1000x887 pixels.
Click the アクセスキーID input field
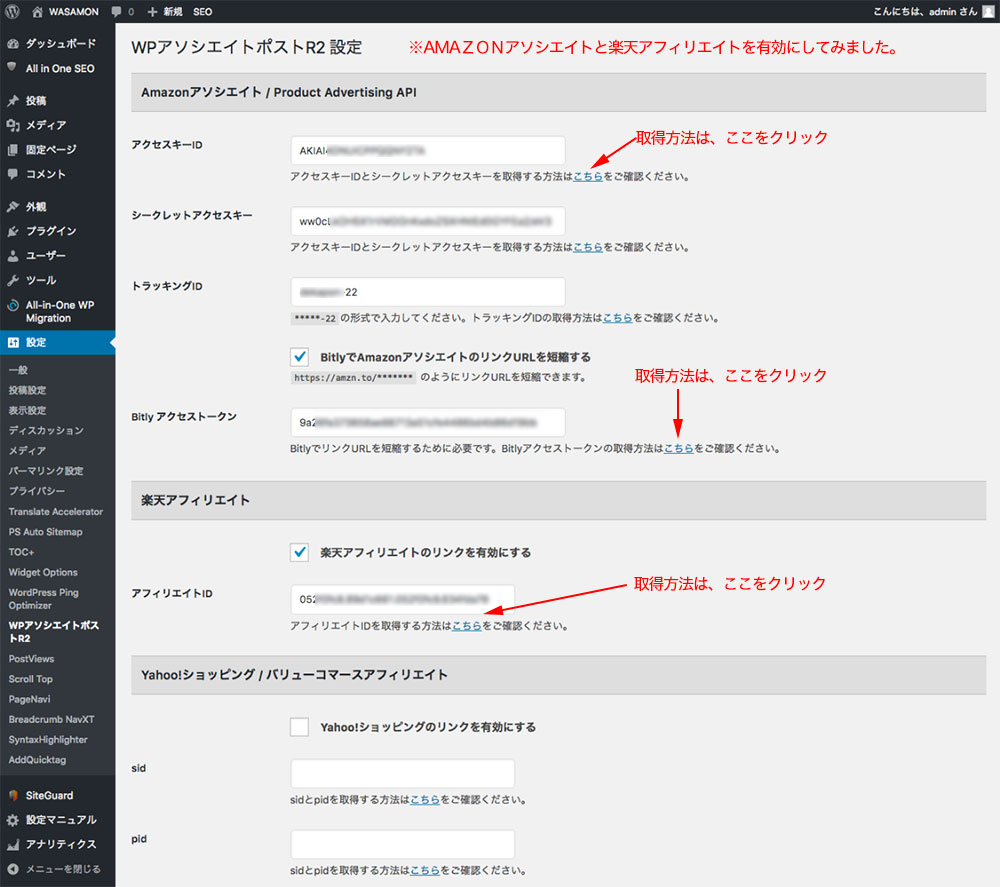coord(428,150)
